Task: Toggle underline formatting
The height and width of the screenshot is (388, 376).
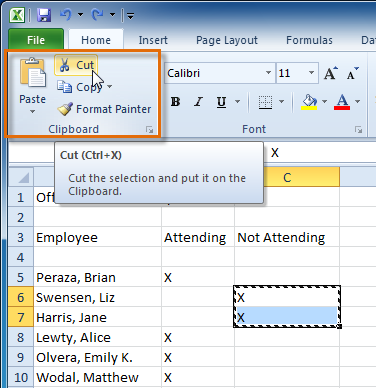Action: tap(221, 101)
